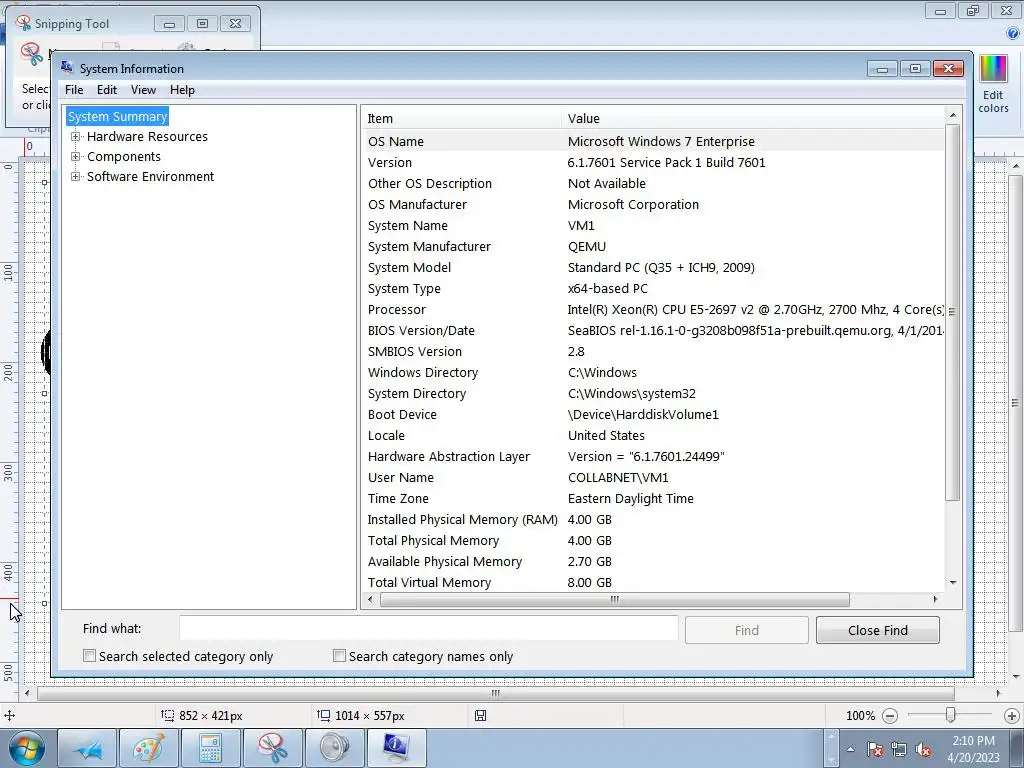Image resolution: width=1024 pixels, height=768 pixels.
Task: Switch to Snipping Tool taskbar button
Action: click(272, 748)
